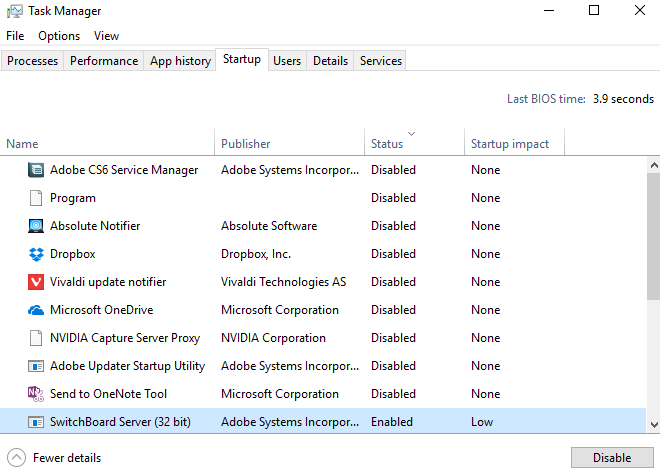The width and height of the screenshot is (660, 475).
Task: Click the red Vivaldi icon
Action: coord(36,282)
